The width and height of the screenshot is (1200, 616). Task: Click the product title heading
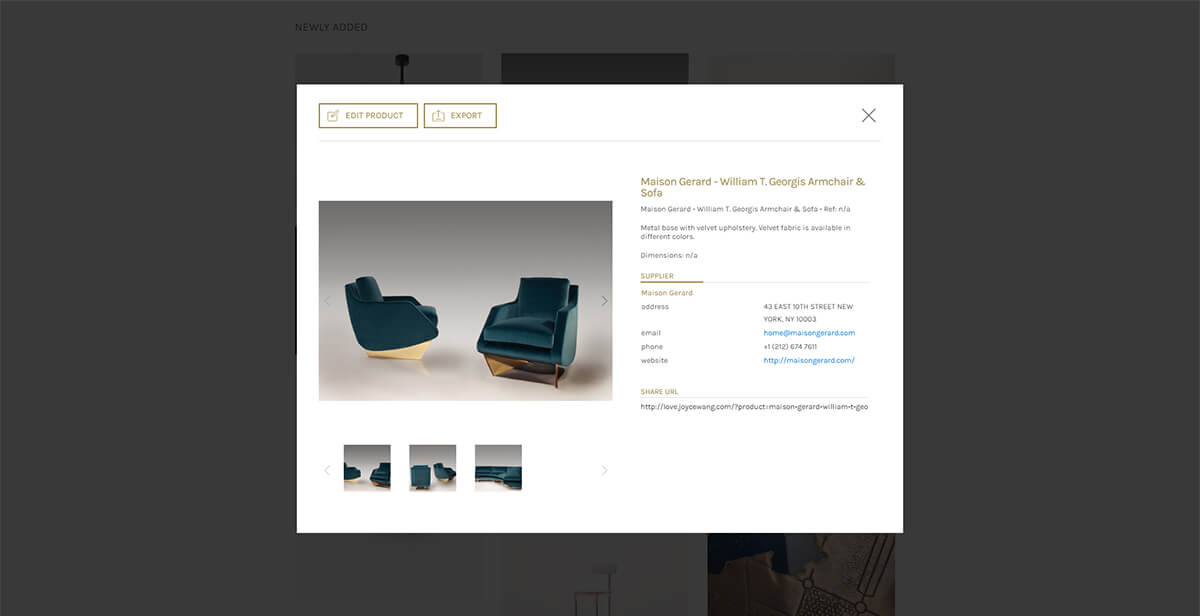coord(753,187)
